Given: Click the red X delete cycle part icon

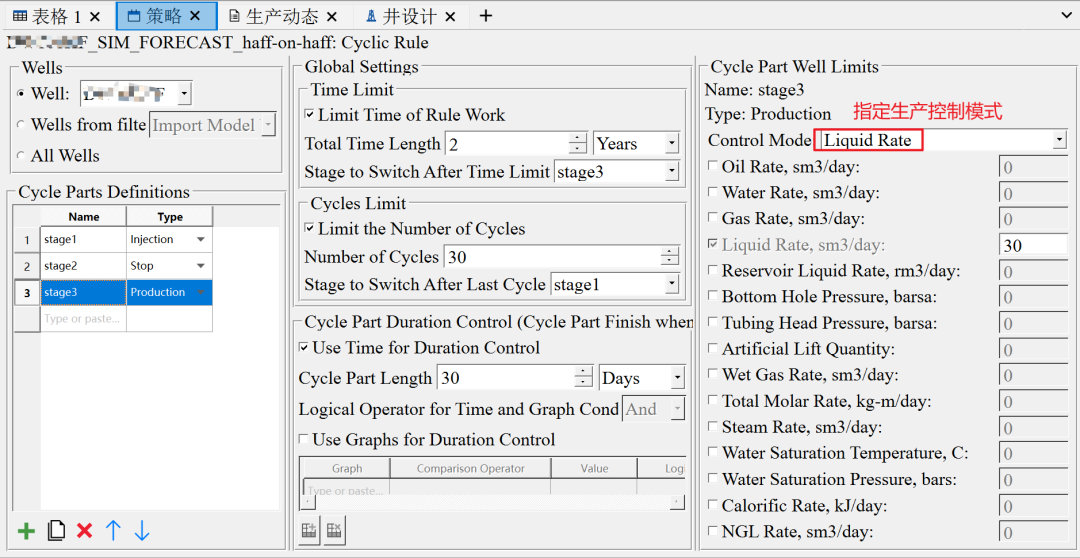Looking at the screenshot, I should pyautogui.click(x=85, y=531).
